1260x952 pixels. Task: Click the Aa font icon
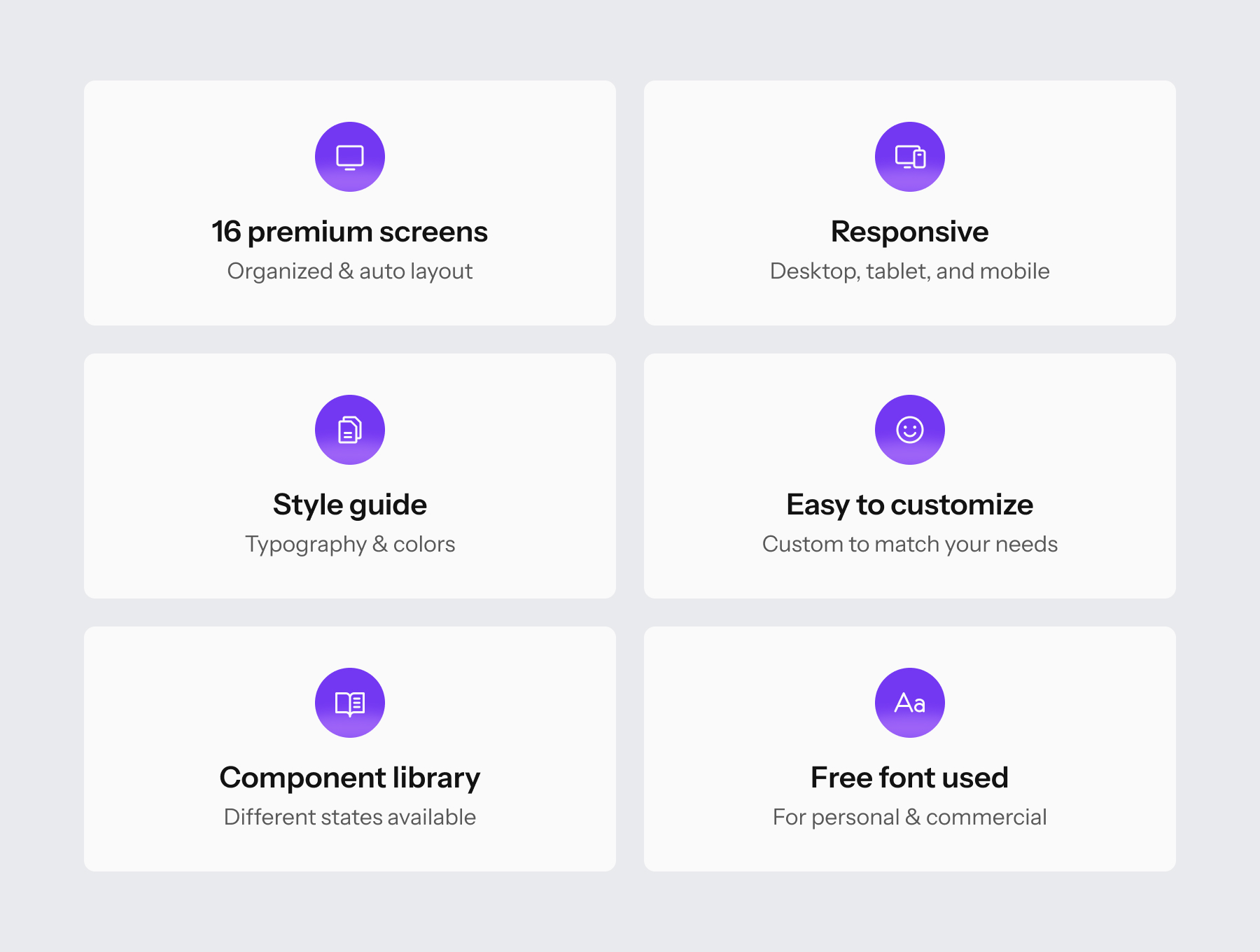tap(910, 703)
